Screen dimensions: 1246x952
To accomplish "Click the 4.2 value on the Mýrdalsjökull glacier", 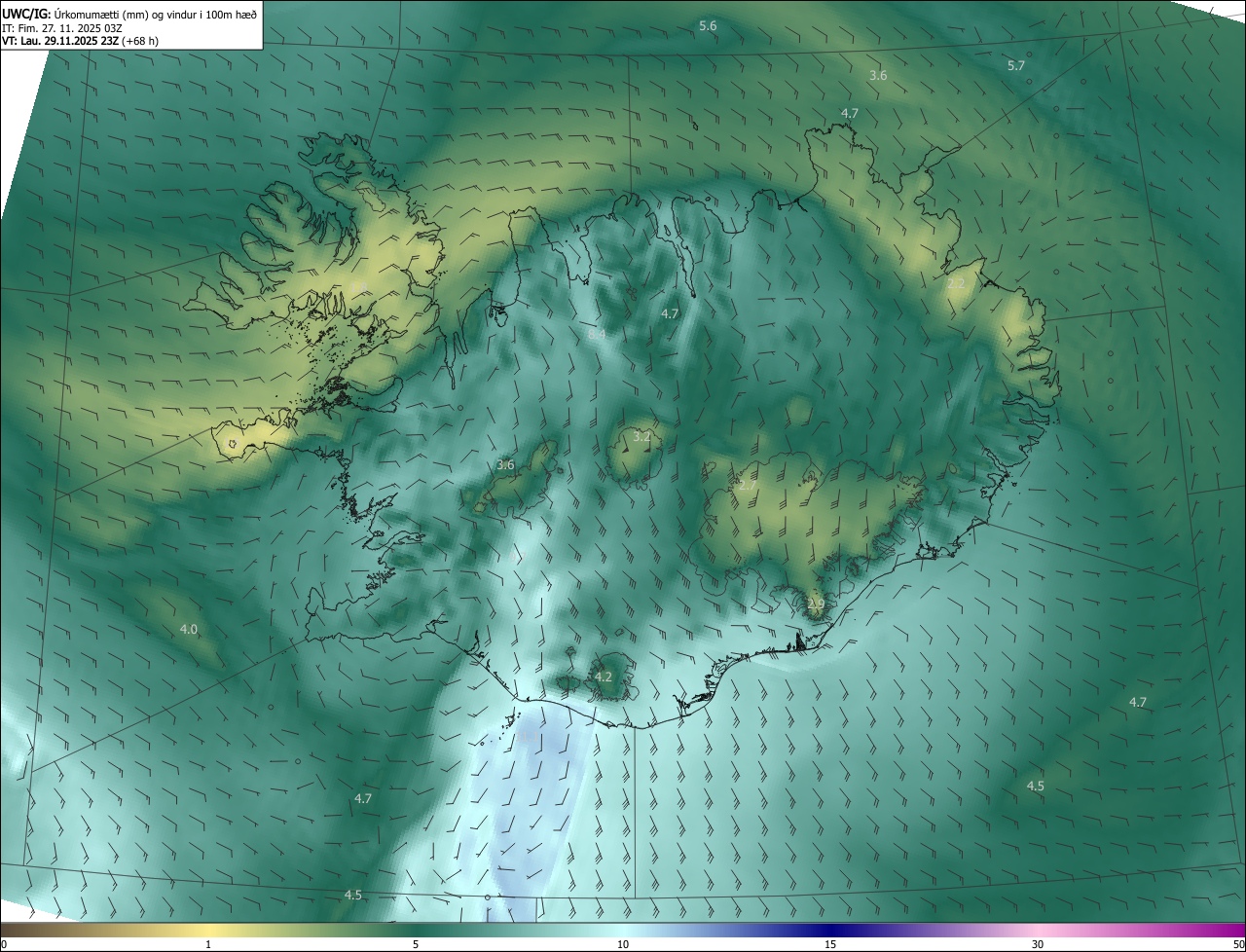I will pyautogui.click(x=603, y=677).
